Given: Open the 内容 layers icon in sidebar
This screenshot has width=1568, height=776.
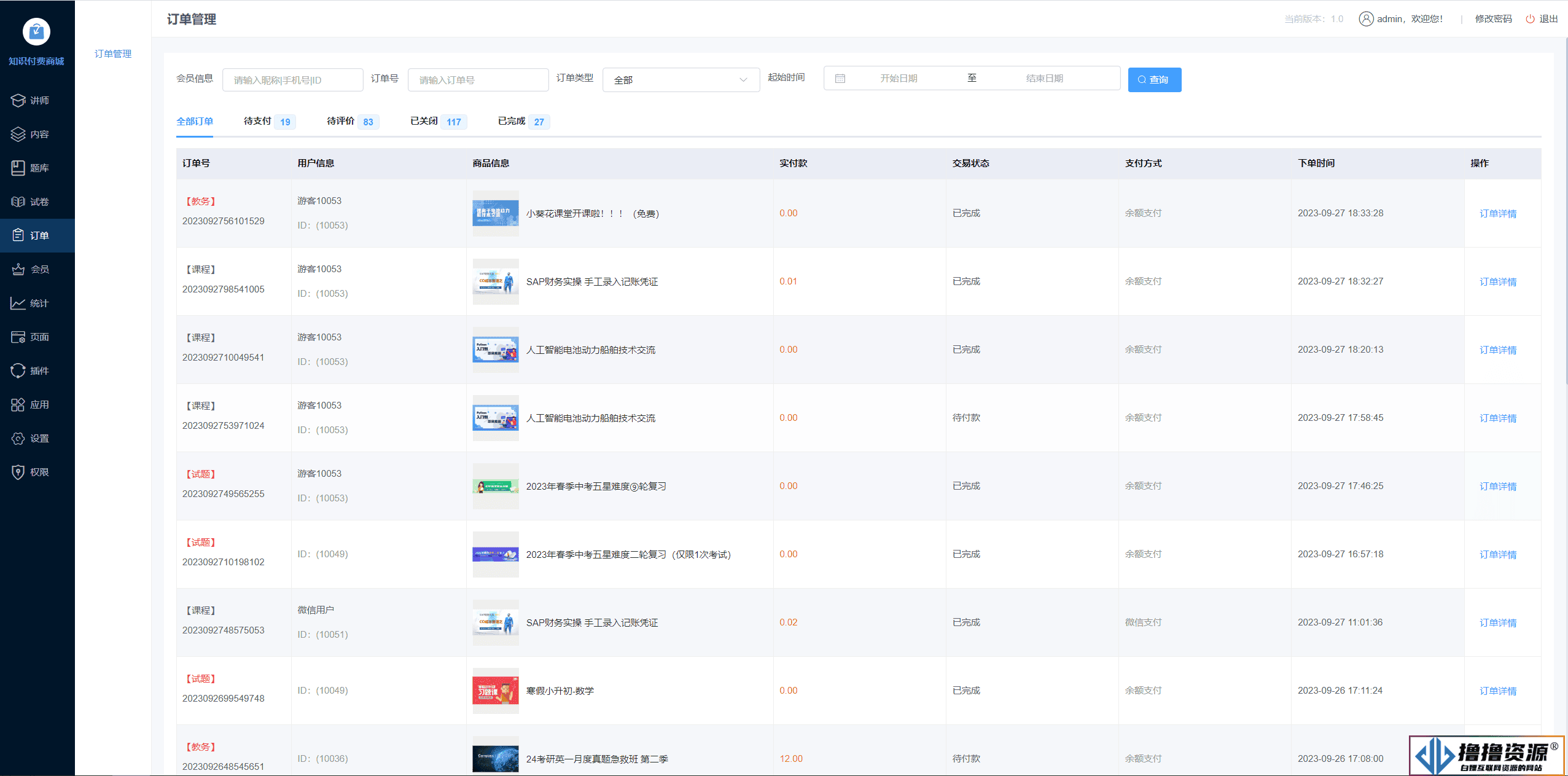Looking at the screenshot, I should [x=18, y=134].
